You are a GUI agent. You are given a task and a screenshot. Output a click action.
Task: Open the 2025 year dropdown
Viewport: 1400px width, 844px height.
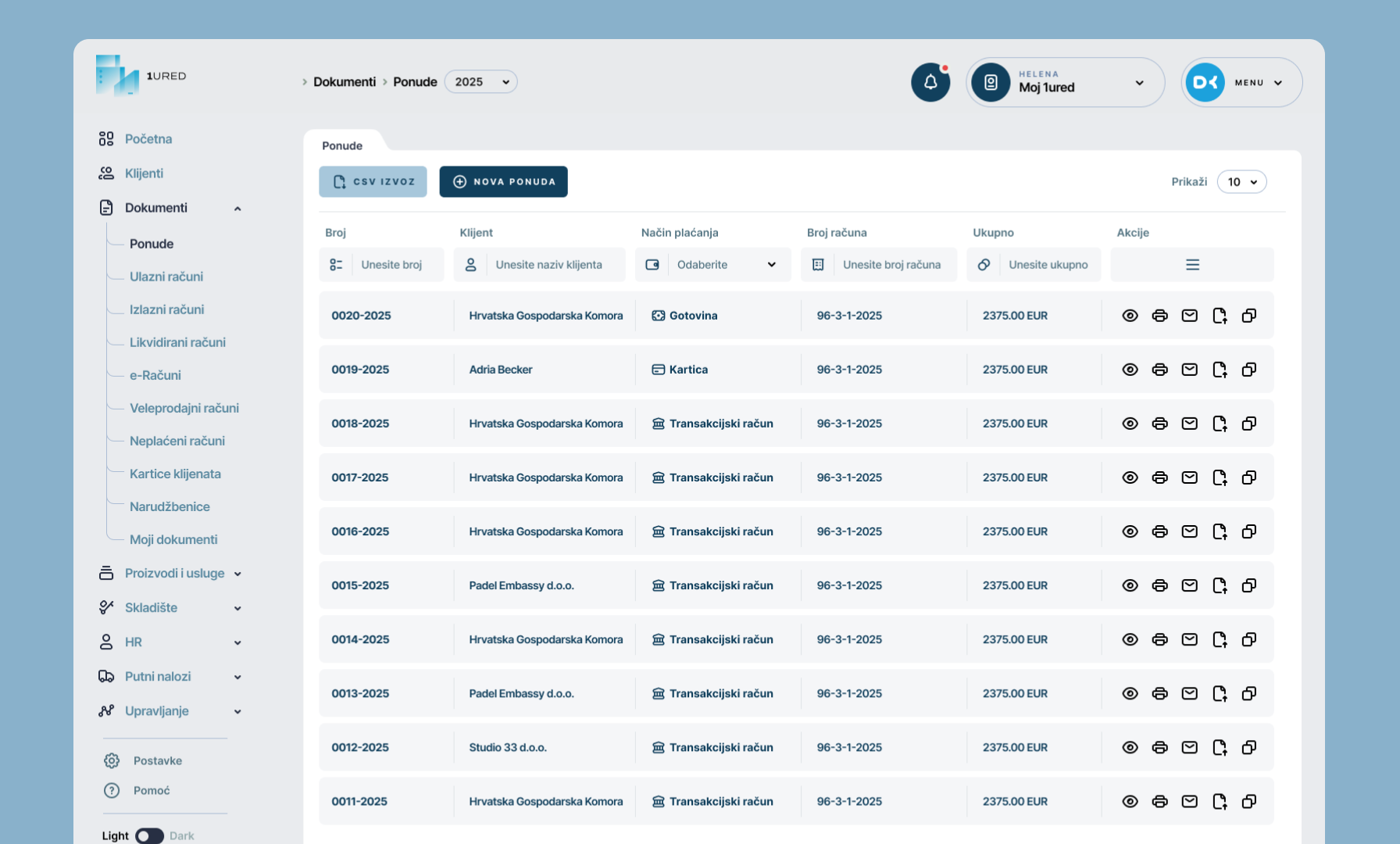click(x=480, y=82)
